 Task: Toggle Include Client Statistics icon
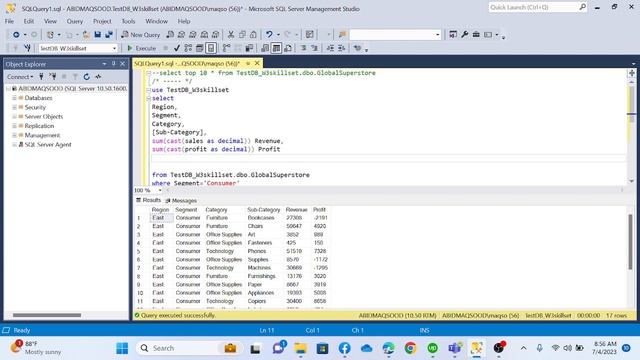pos(249,48)
